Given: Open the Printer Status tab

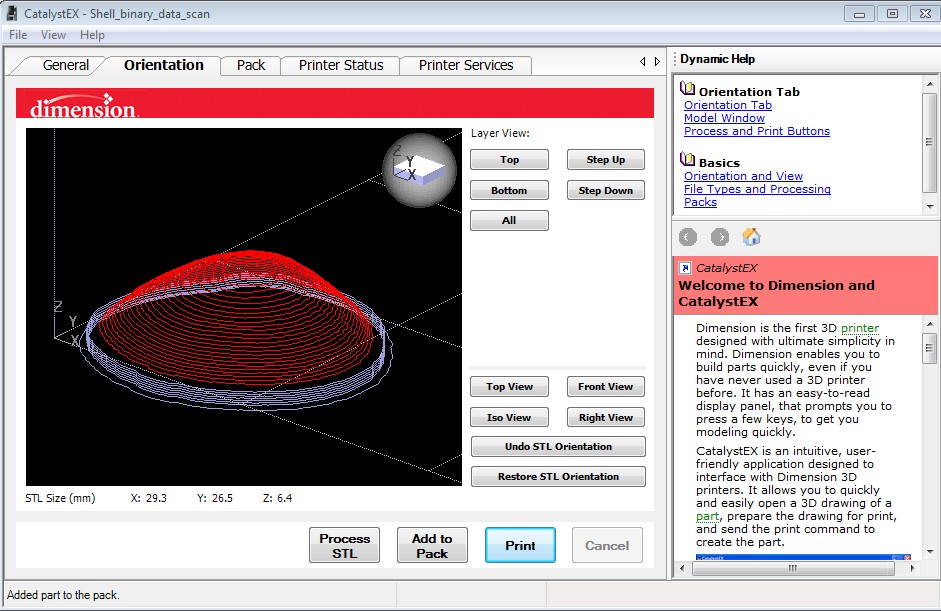Looking at the screenshot, I should coord(341,65).
